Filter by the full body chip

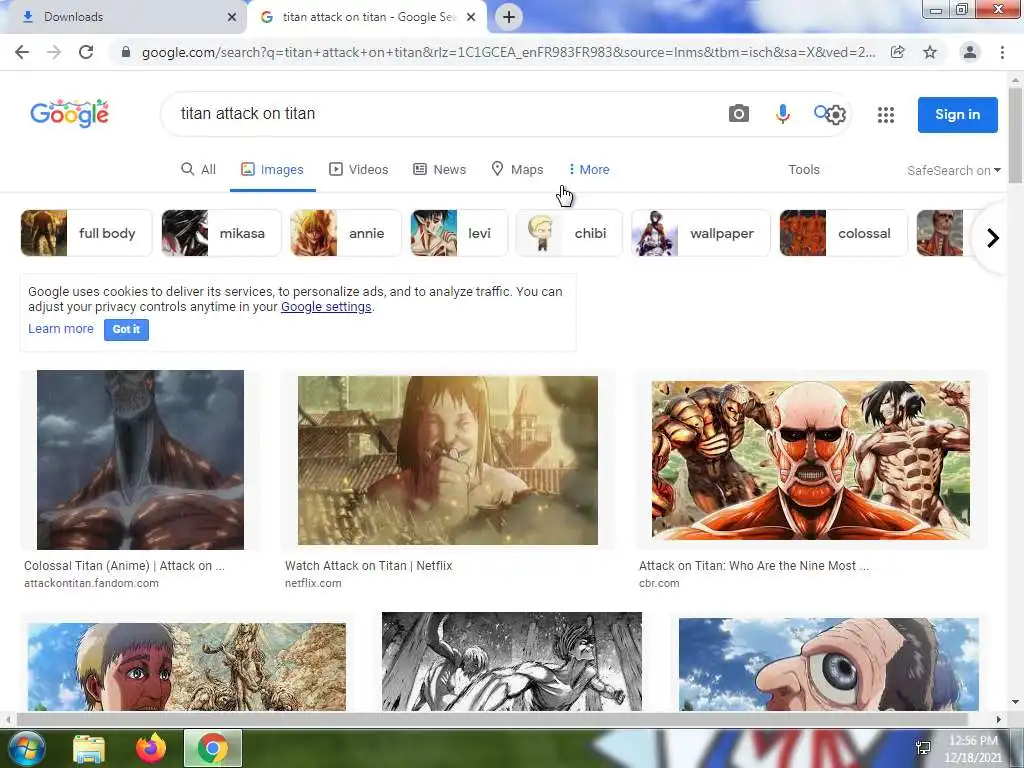click(86, 233)
